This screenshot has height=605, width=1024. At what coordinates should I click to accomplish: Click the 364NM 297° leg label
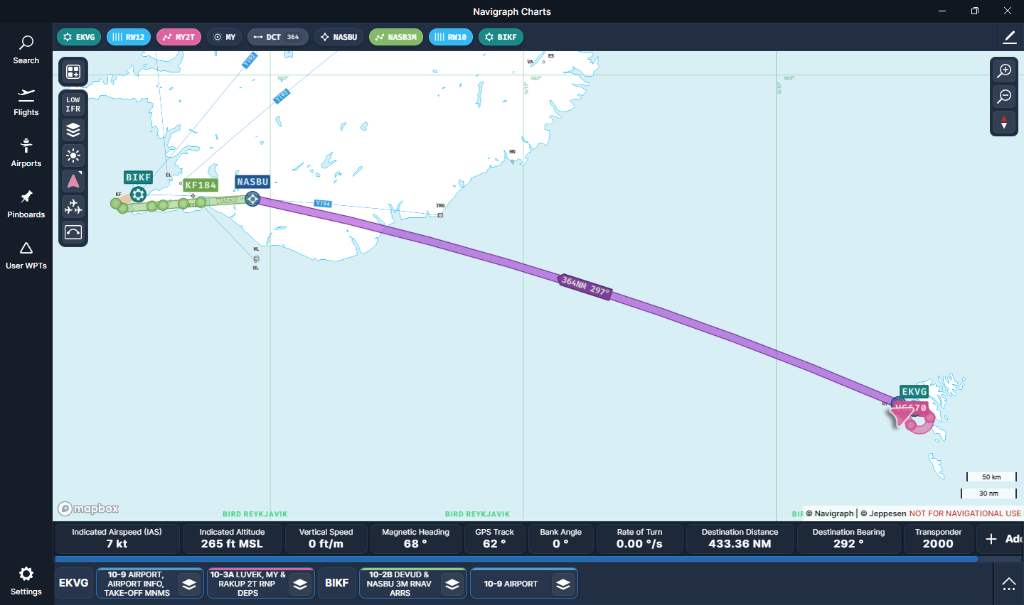[x=585, y=287]
